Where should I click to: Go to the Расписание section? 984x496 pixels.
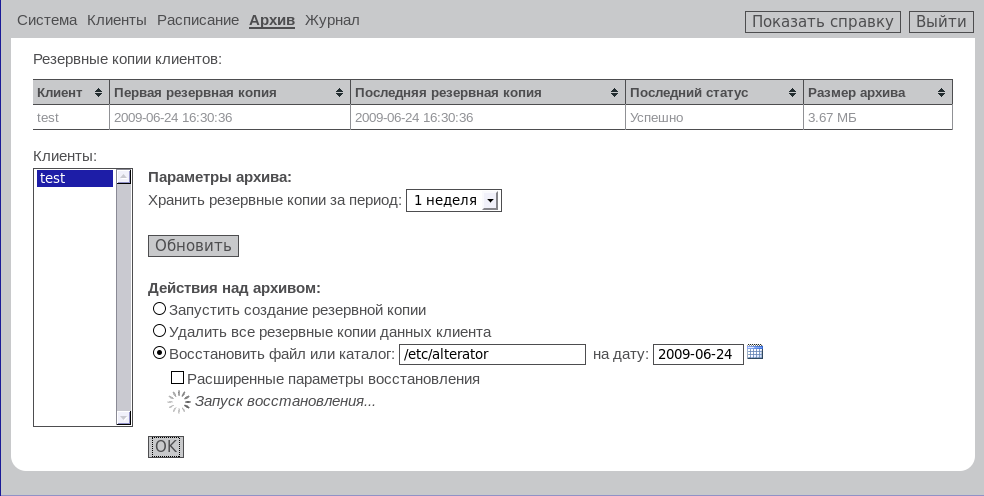[x=197, y=20]
